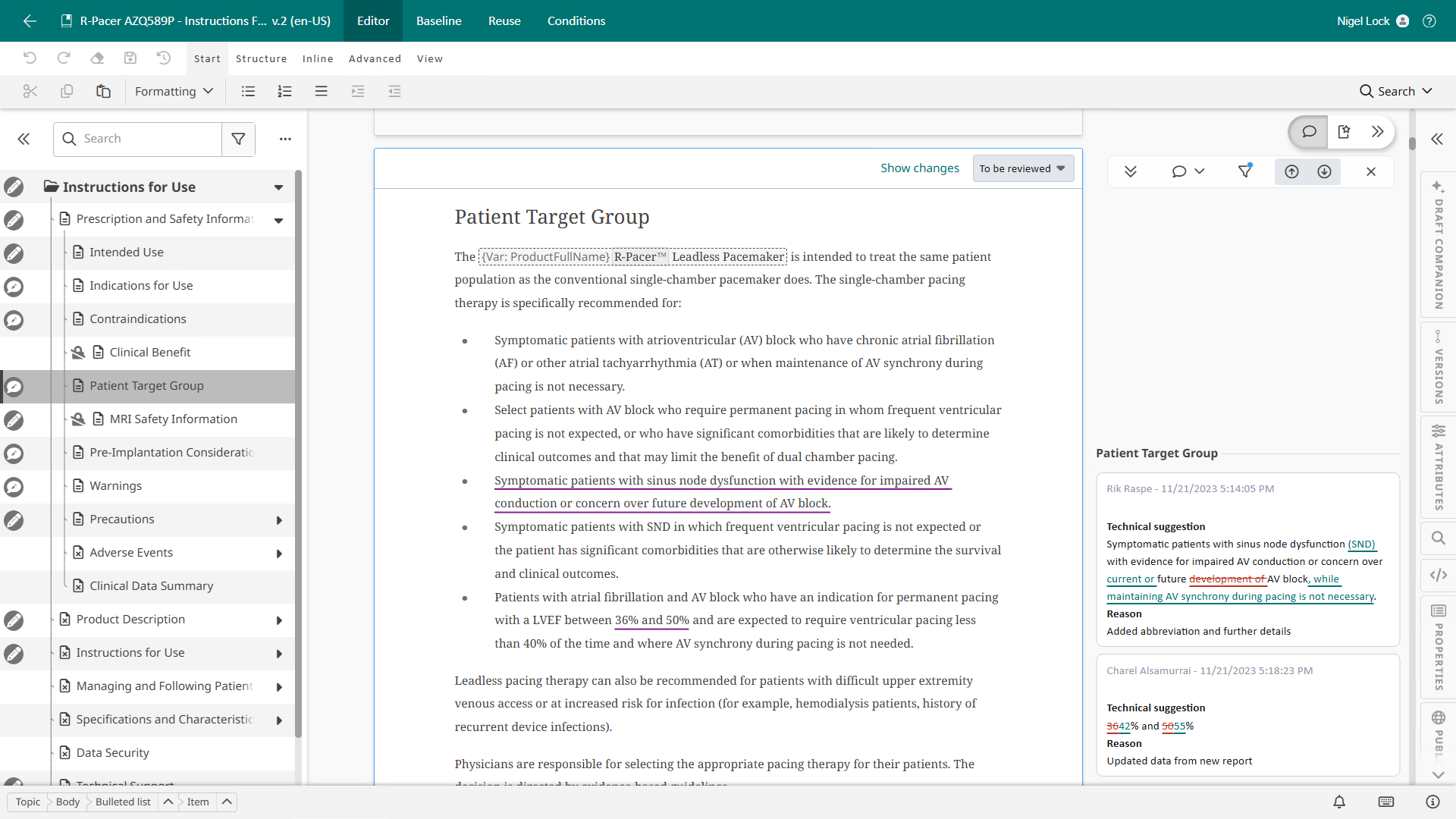Open the three-dot more options menu
The image size is (1456, 819).
coord(285,139)
